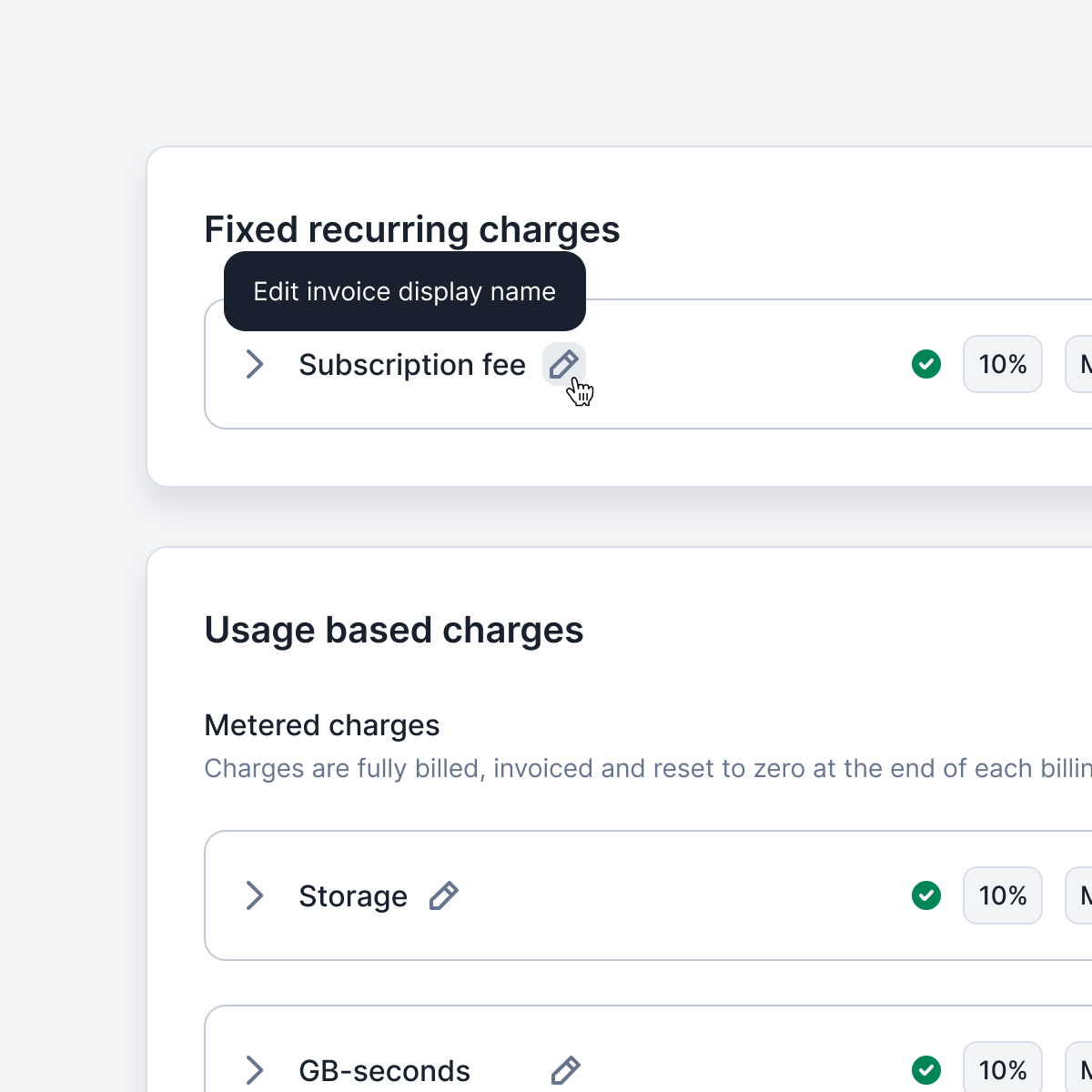Expand the Subscription fee row
The height and width of the screenshot is (1092, 1092).
[255, 364]
